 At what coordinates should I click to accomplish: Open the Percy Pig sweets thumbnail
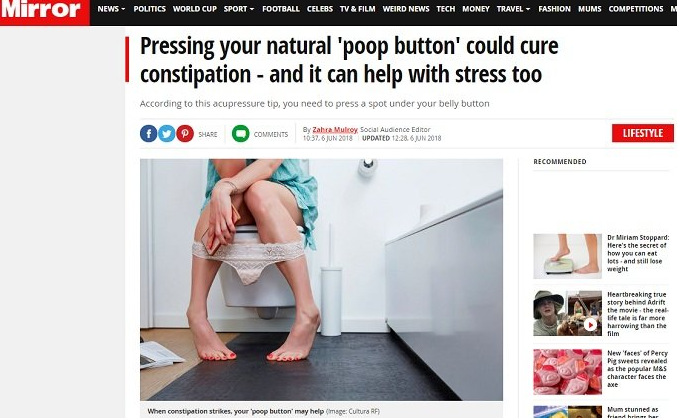pyautogui.click(x=567, y=372)
